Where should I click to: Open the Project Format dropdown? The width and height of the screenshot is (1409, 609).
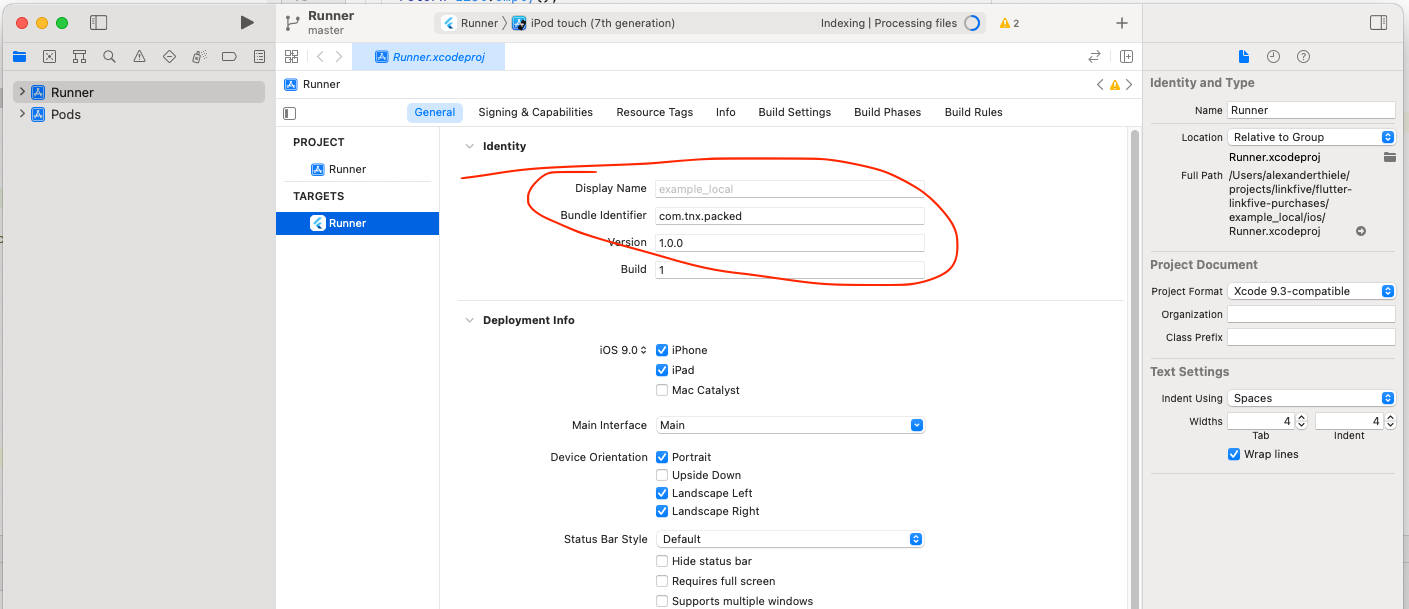[x=1311, y=291]
